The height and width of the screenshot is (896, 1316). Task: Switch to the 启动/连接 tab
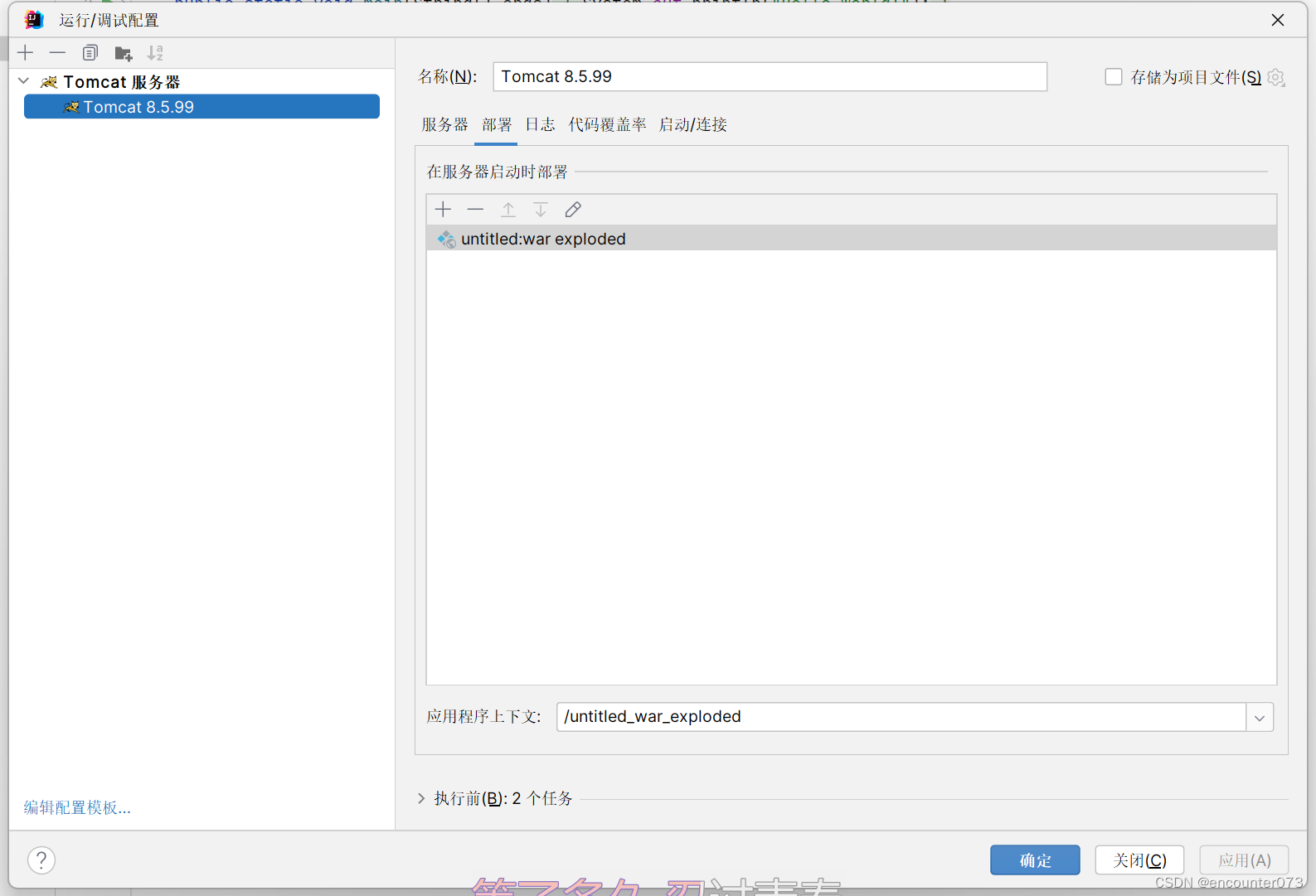(x=693, y=124)
